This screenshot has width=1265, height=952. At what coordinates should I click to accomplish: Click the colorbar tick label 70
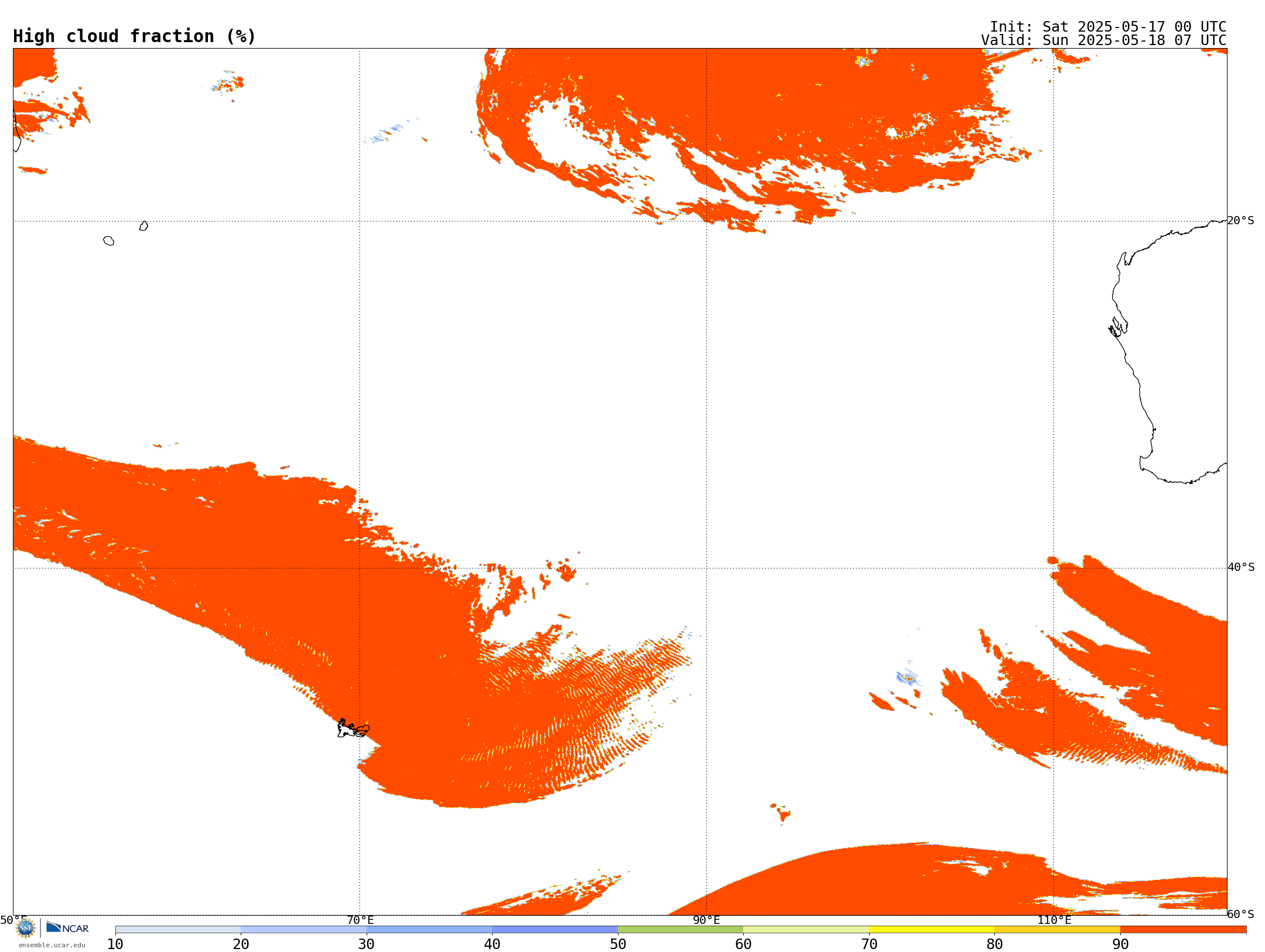coord(869,944)
